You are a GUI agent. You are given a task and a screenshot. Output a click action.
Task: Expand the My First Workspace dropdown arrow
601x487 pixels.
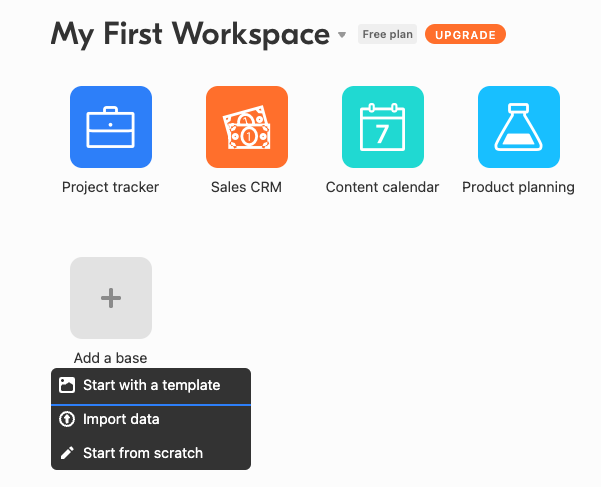(x=342, y=35)
